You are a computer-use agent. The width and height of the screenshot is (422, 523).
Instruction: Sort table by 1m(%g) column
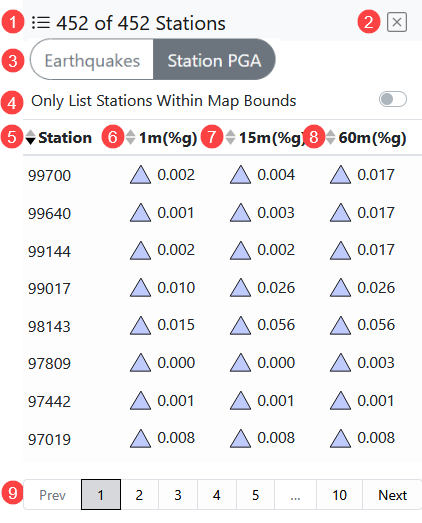[x=161, y=137]
